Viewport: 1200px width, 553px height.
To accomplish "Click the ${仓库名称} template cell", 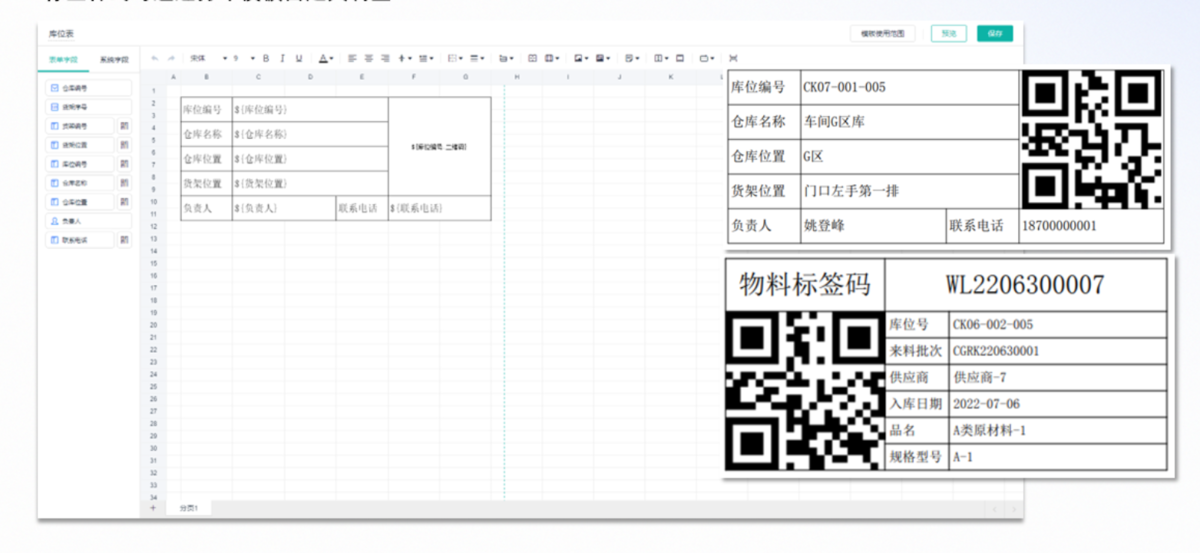I will [310, 134].
